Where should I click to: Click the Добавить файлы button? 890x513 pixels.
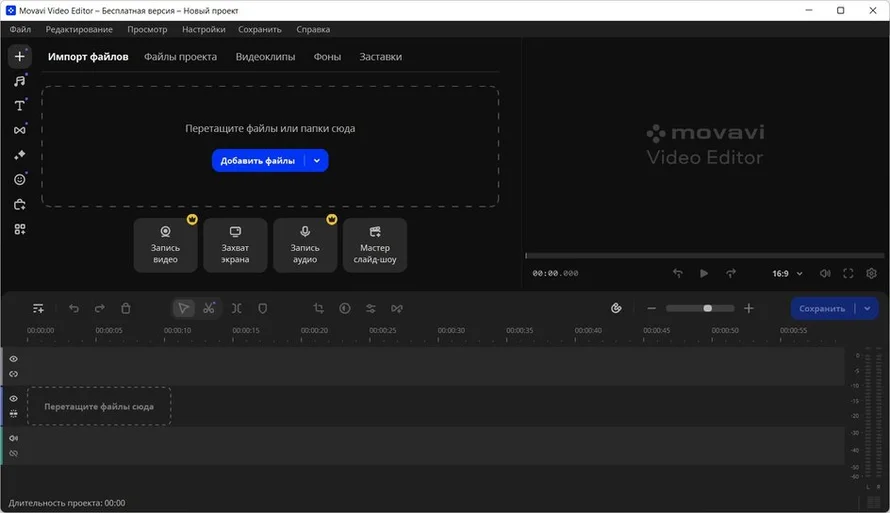pyautogui.click(x=258, y=161)
